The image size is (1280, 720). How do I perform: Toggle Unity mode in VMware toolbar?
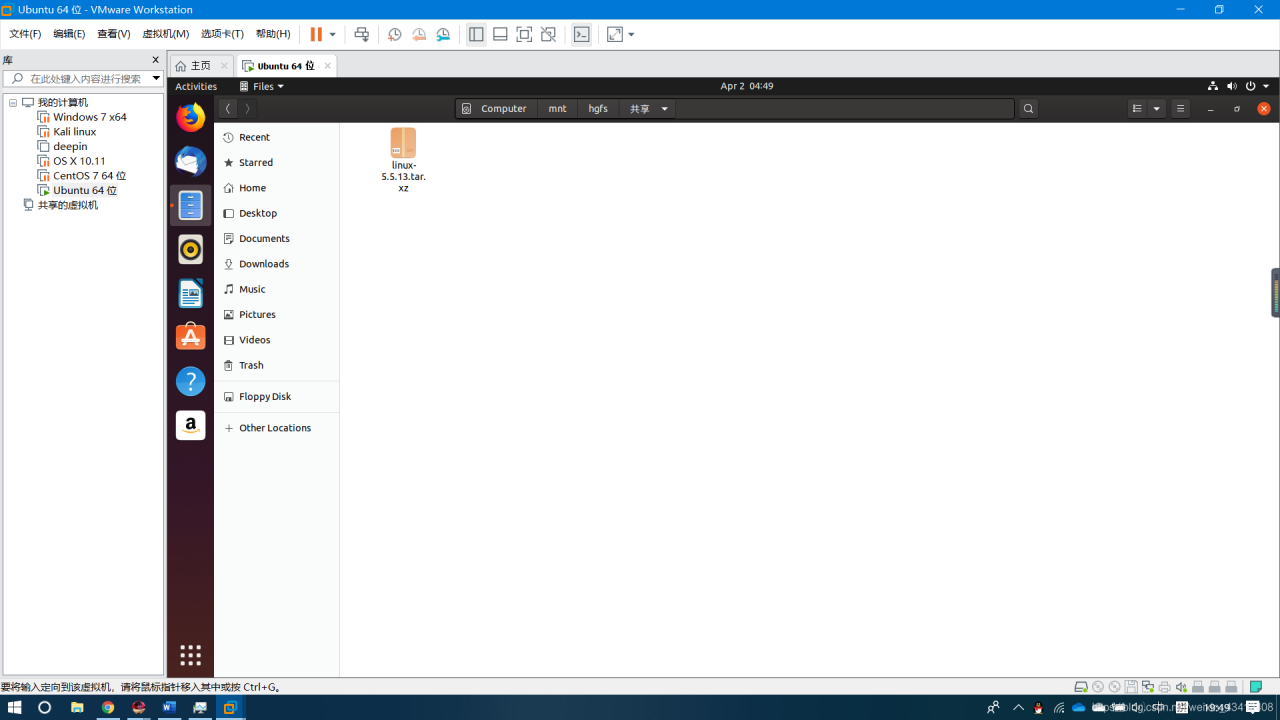point(548,34)
